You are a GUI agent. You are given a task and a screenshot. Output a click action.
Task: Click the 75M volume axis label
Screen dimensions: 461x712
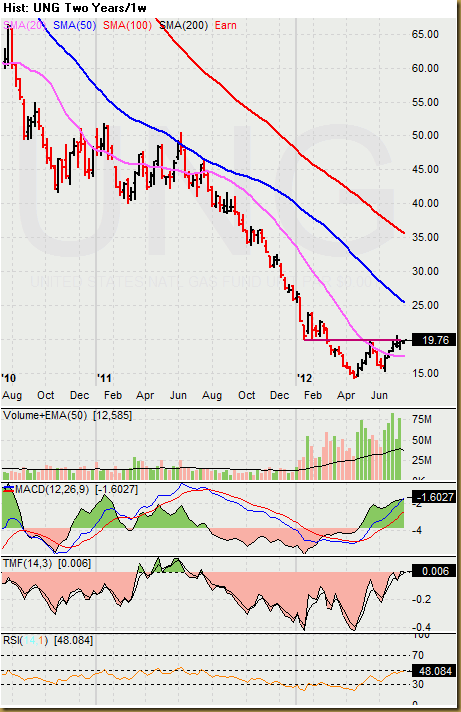tap(422, 420)
